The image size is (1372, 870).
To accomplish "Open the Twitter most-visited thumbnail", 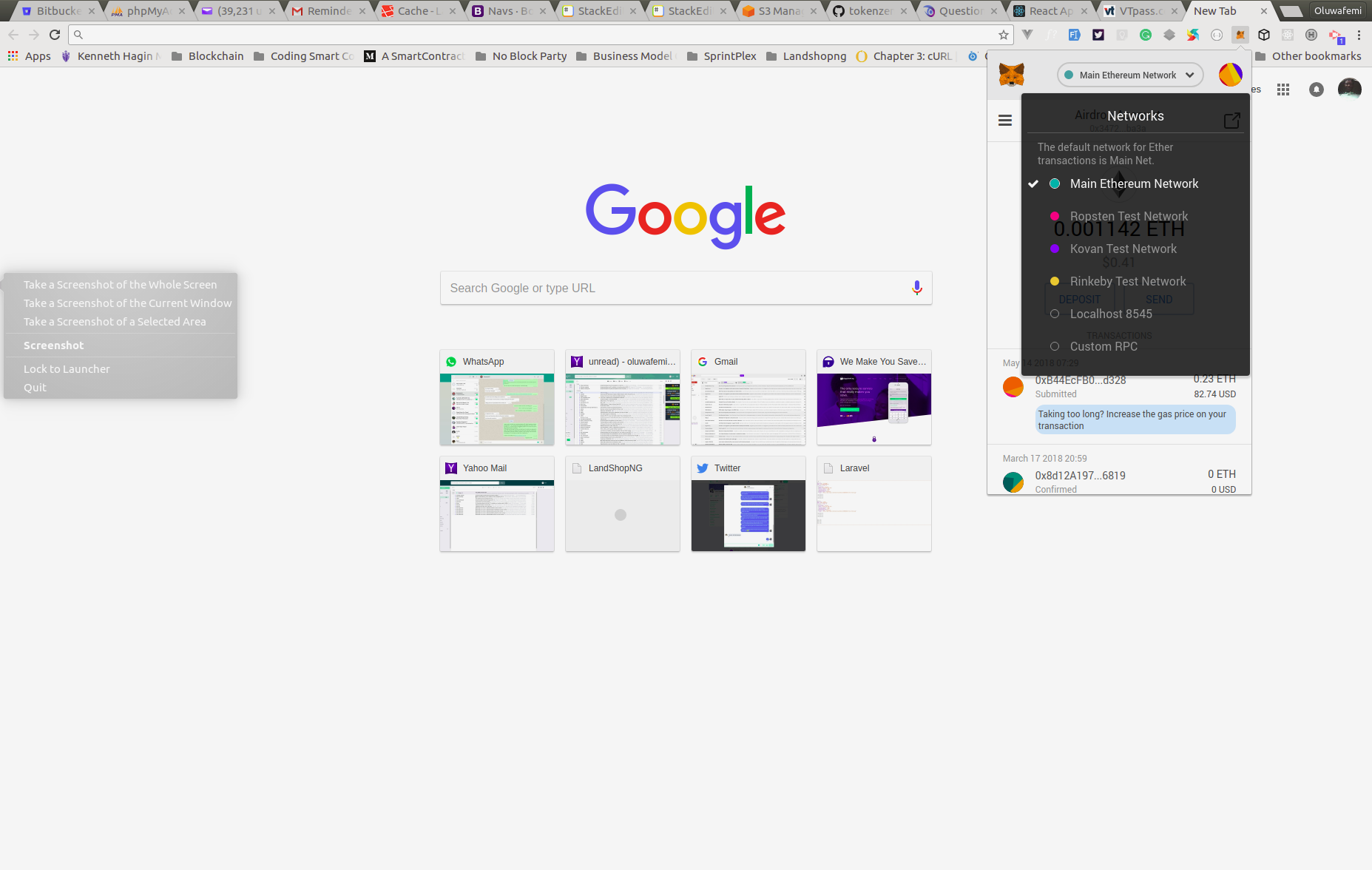I will point(748,504).
